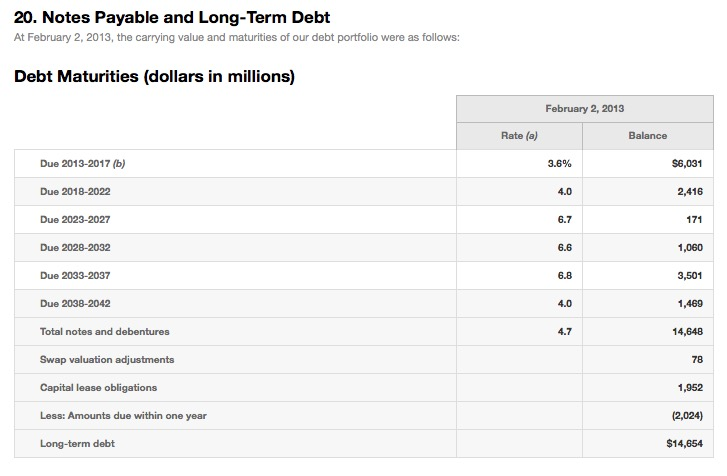The height and width of the screenshot is (476, 727).
Task: Click the $6,031 balance cell
Action: pos(687,163)
